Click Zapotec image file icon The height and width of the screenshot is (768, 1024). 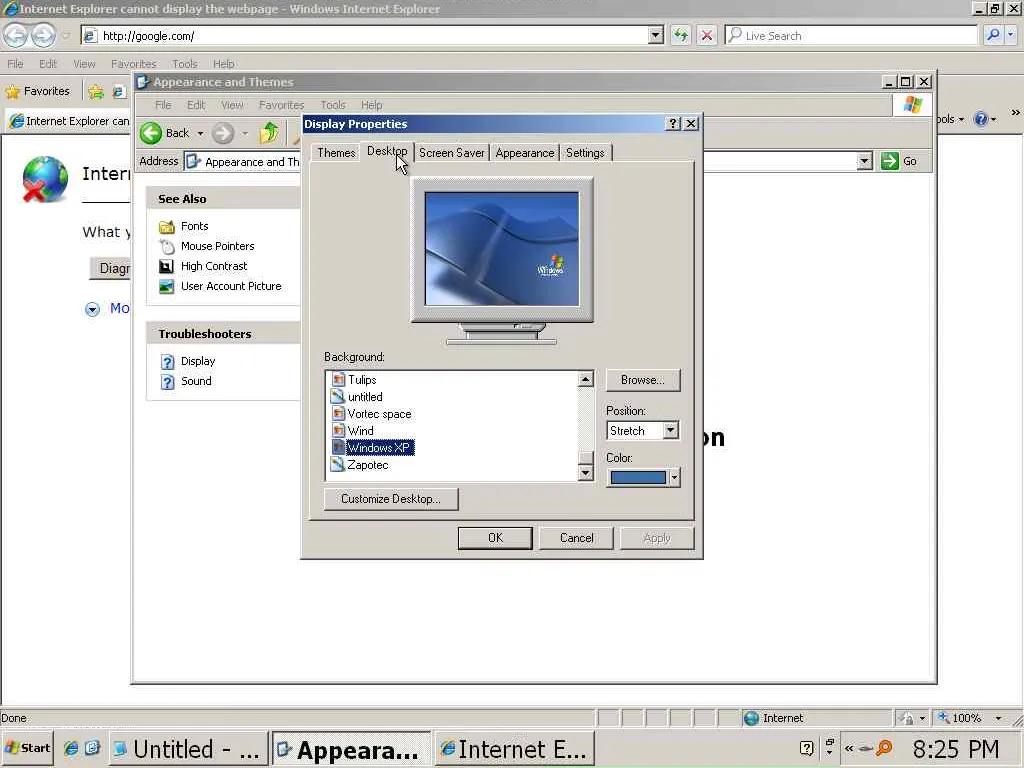pyautogui.click(x=338, y=465)
